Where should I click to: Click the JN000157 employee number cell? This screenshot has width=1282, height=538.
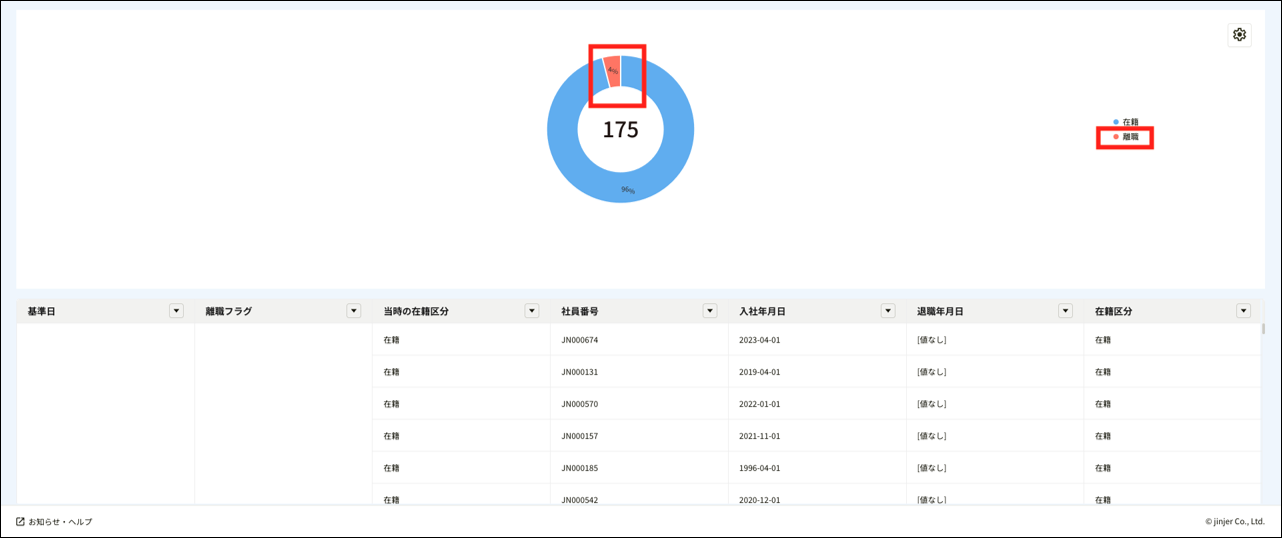pyautogui.click(x=580, y=436)
